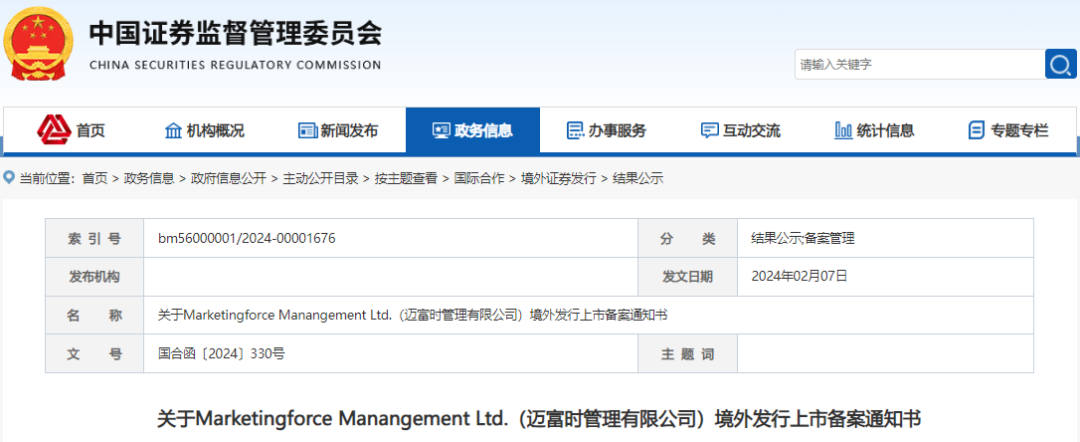Click the date 2024年02月07日

pyautogui.click(x=800, y=277)
